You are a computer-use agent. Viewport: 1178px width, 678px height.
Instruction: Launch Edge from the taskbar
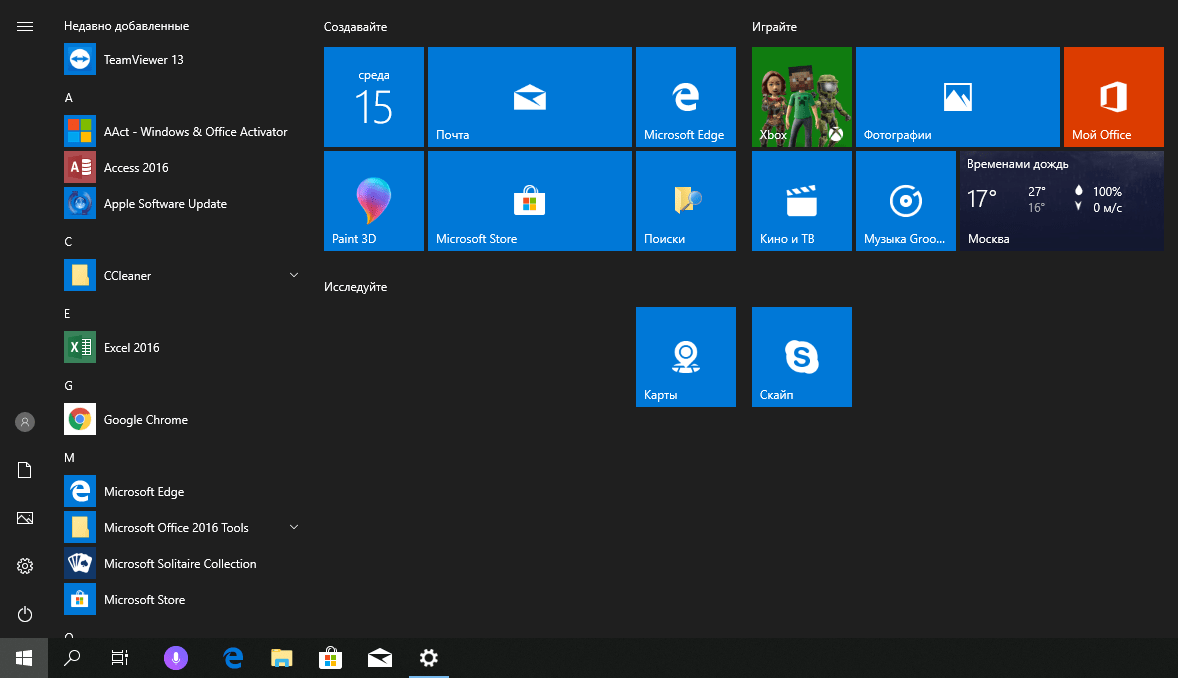[234, 658]
